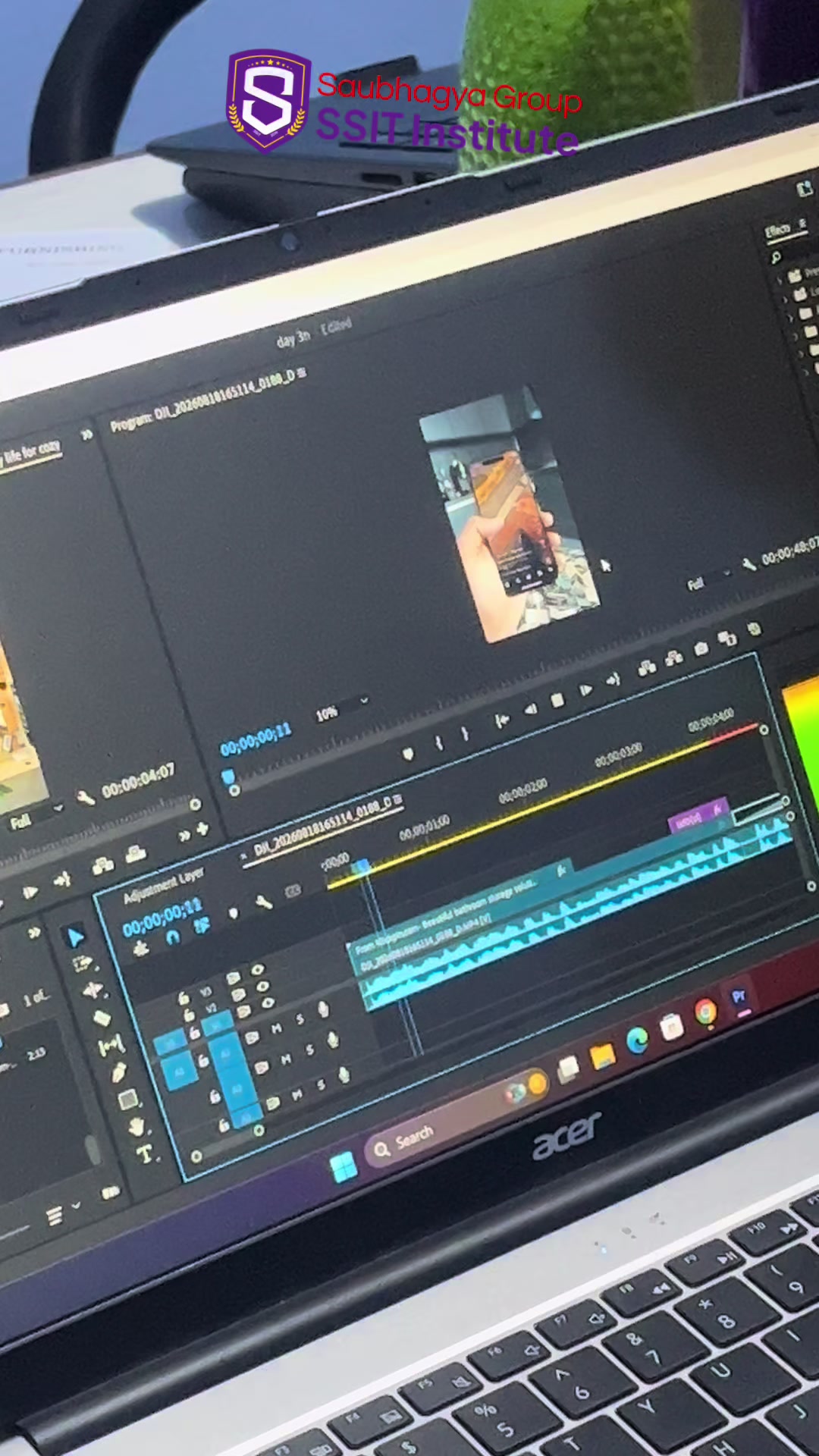819x1456 pixels.
Task: Click the timeline playhead on ruler
Action: pyautogui.click(x=362, y=866)
